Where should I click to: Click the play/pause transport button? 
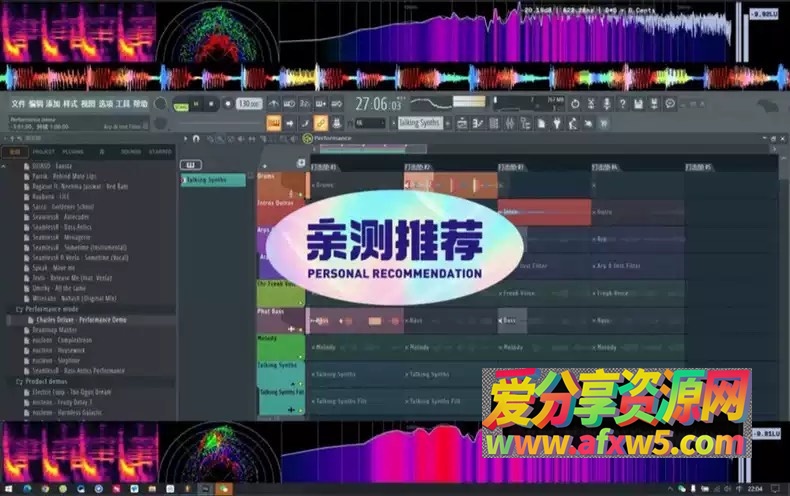tap(196, 104)
